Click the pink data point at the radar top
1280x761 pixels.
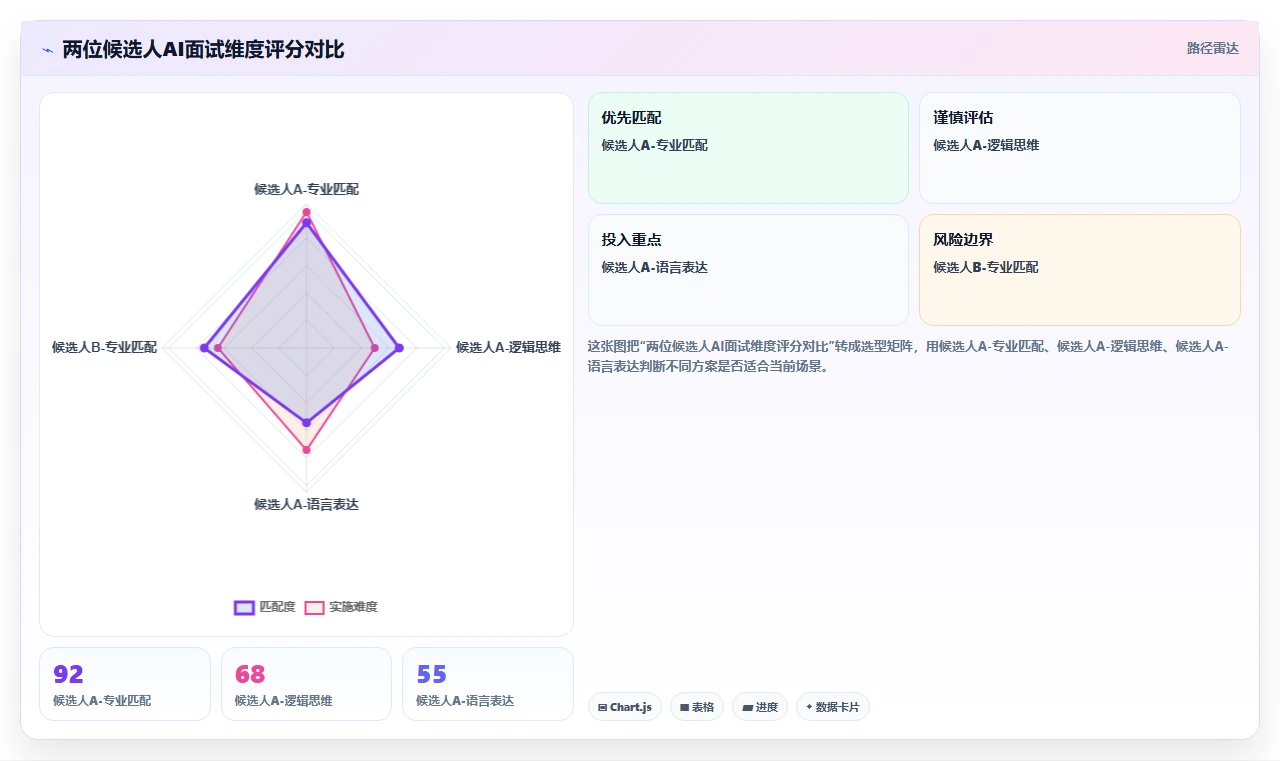pos(307,212)
